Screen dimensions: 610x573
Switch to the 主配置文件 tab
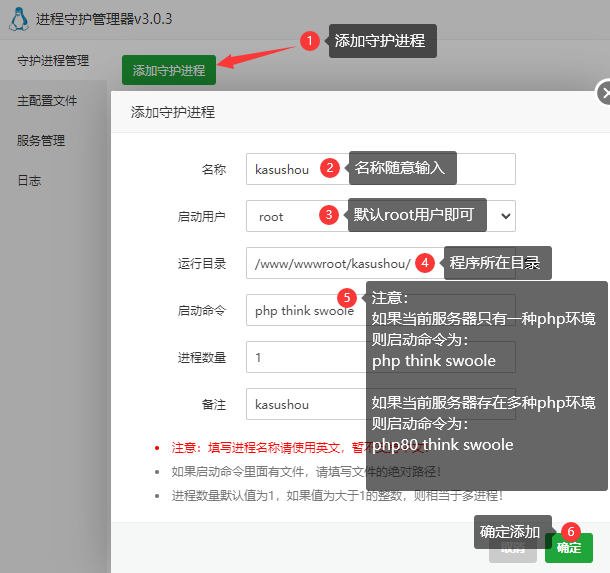click(x=47, y=101)
